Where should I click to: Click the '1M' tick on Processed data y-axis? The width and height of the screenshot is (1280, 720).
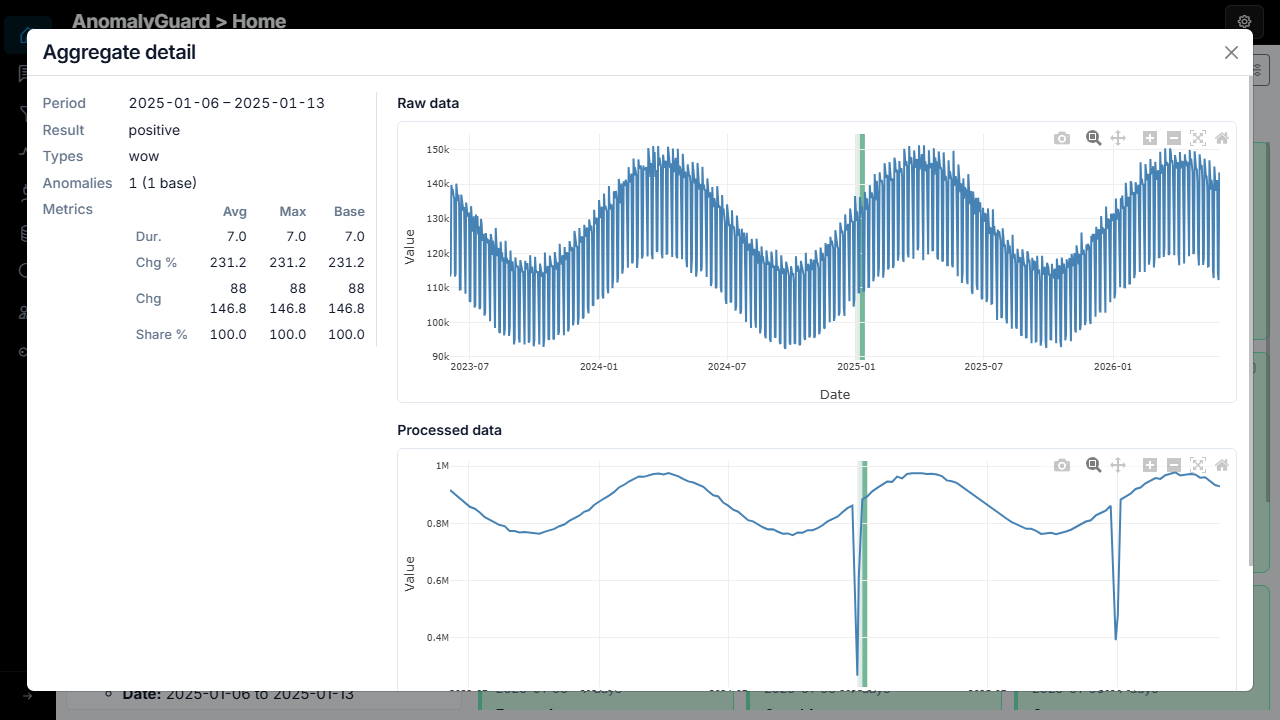(442, 466)
